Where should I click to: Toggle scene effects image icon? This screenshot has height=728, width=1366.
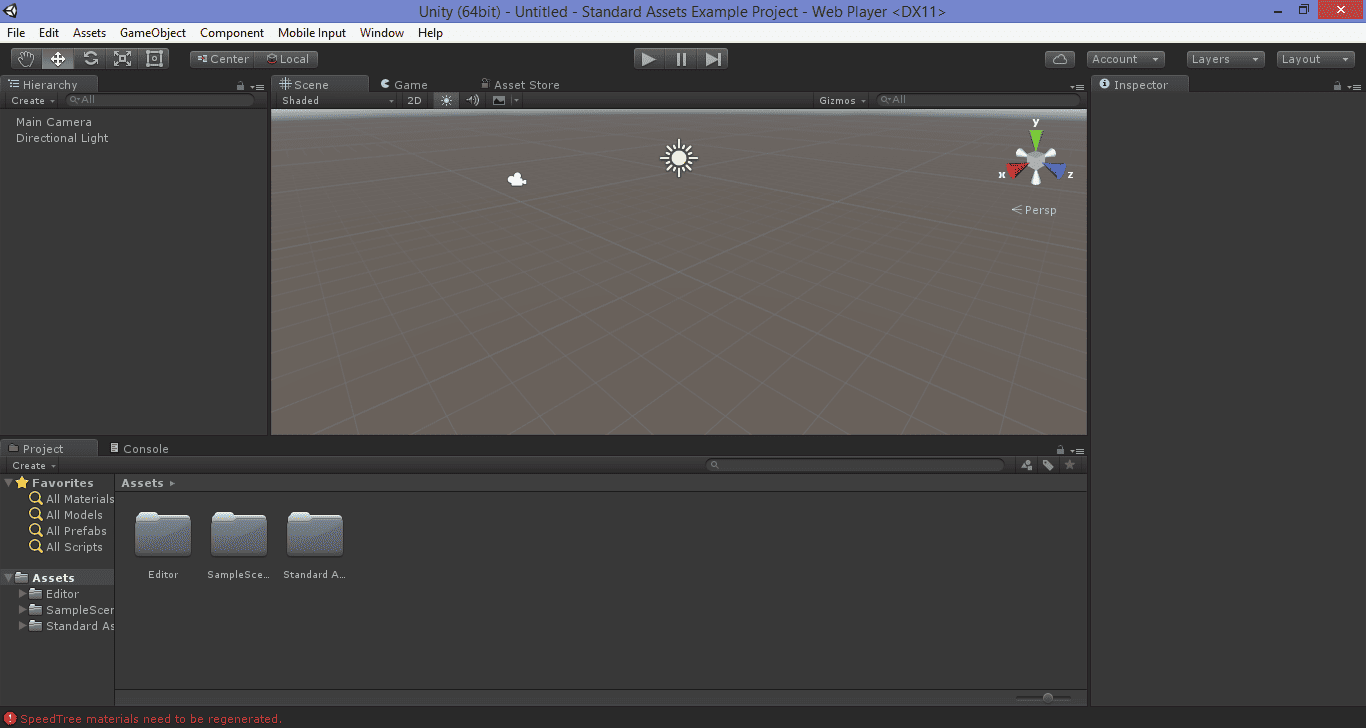point(499,100)
